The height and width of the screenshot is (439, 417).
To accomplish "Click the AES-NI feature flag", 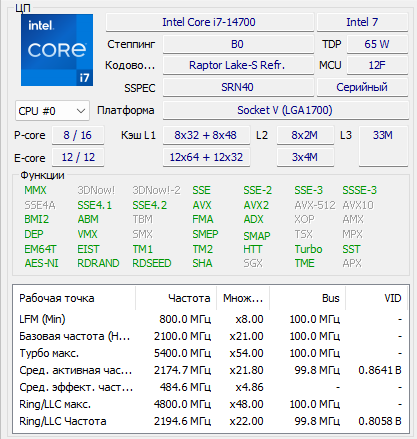I will [41, 263].
